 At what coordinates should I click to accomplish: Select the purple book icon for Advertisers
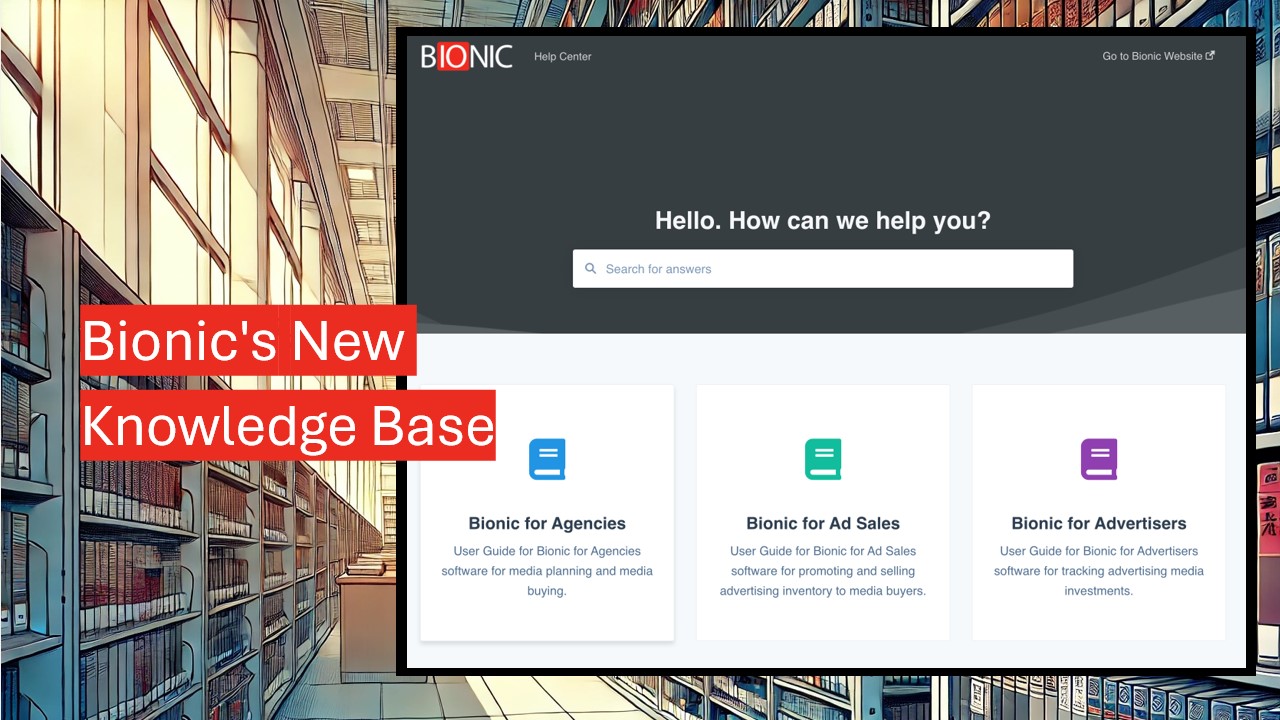coord(1098,459)
